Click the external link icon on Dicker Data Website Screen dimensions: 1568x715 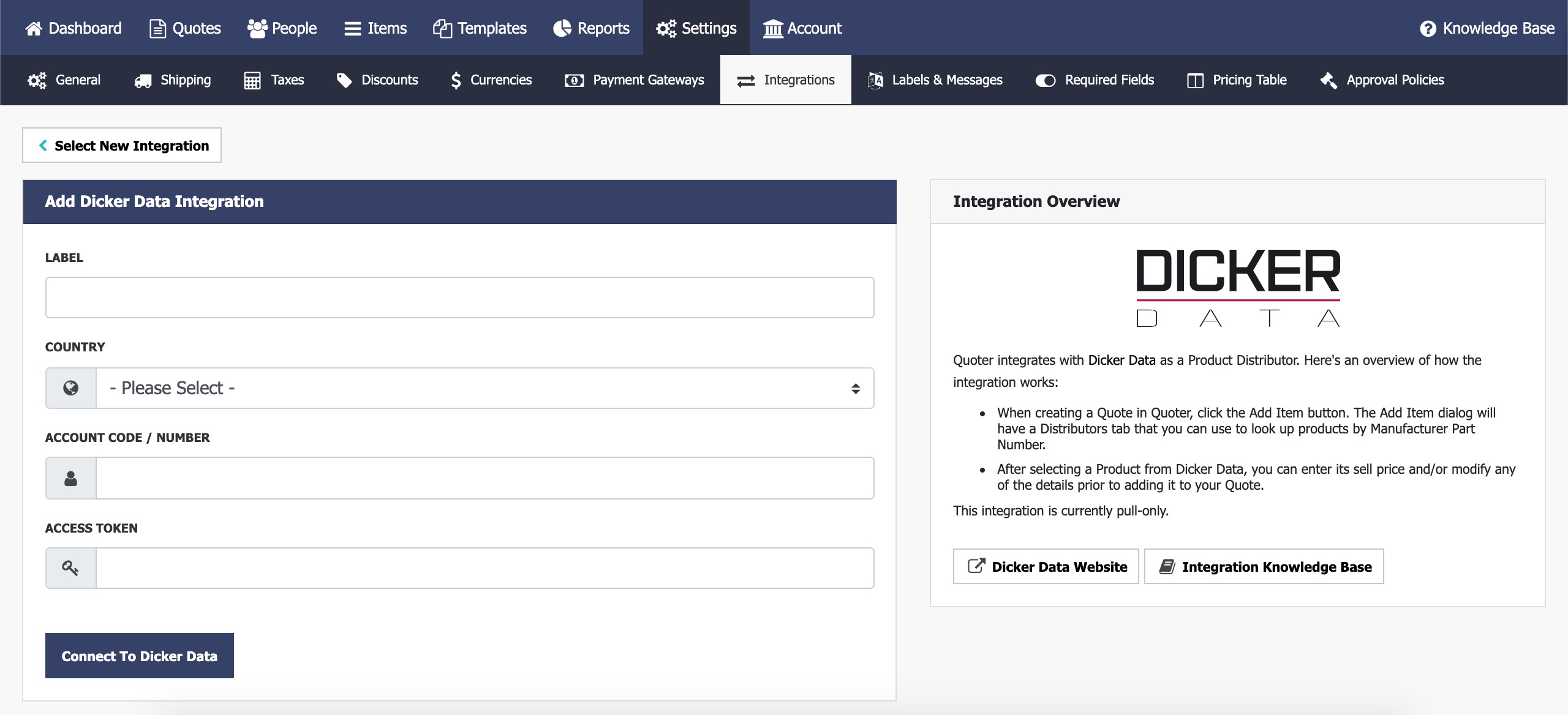click(x=976, y=566)
